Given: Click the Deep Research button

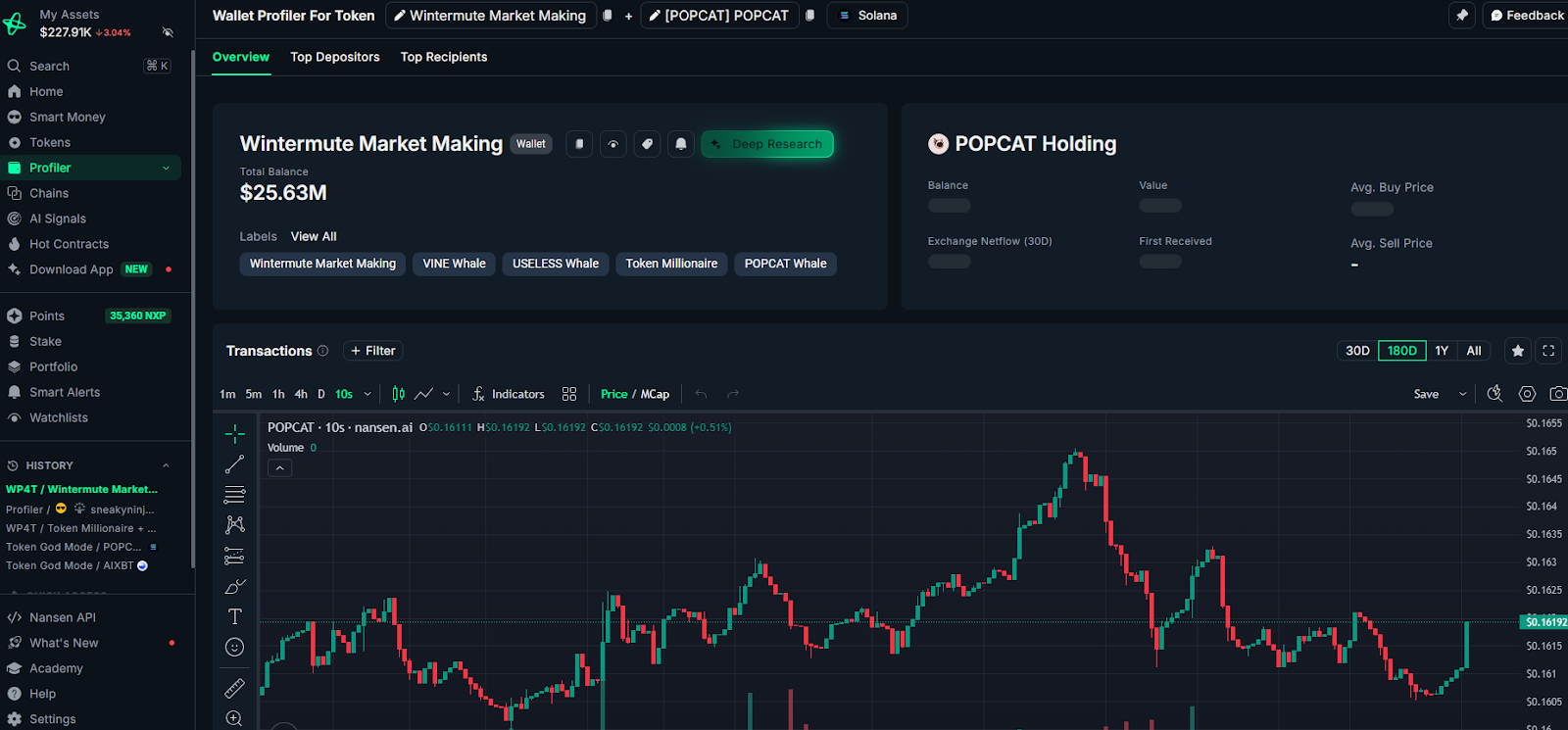Looking at the screenshot, I should (x=767, y=144).
